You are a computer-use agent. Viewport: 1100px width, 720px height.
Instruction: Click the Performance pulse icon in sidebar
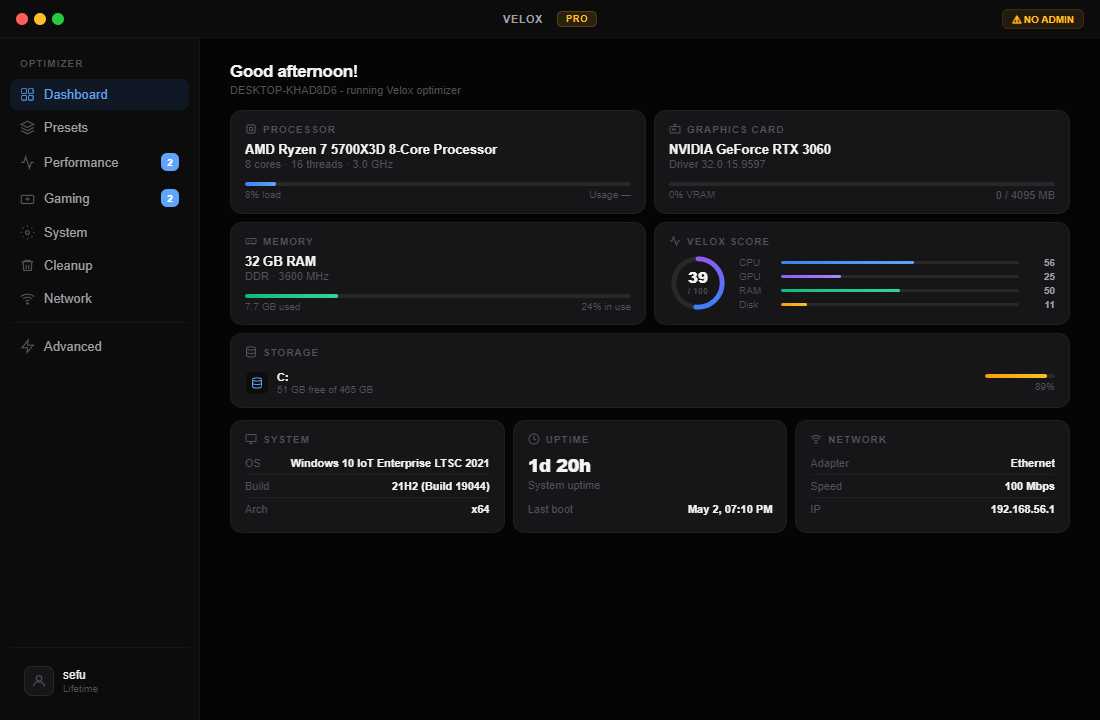pos(27,163)
